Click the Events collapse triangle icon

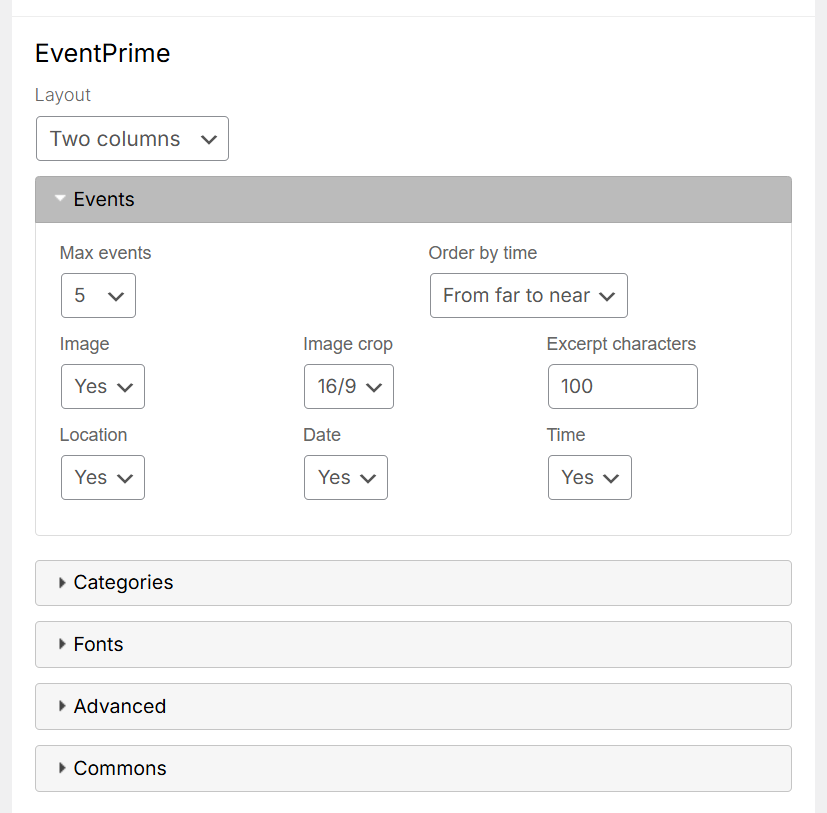[x=60, y=198]
